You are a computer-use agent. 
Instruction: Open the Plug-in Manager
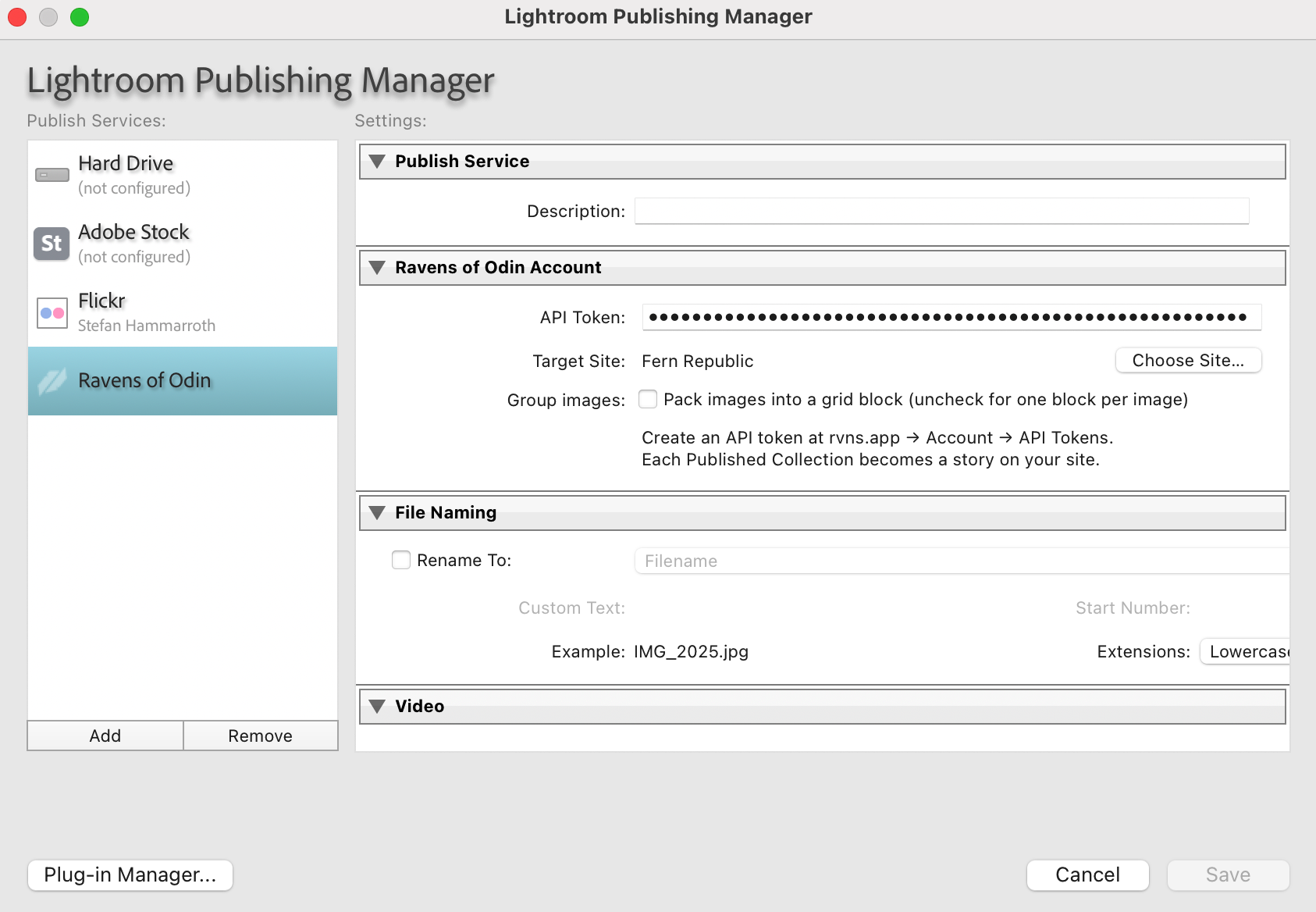coord(130,875)
